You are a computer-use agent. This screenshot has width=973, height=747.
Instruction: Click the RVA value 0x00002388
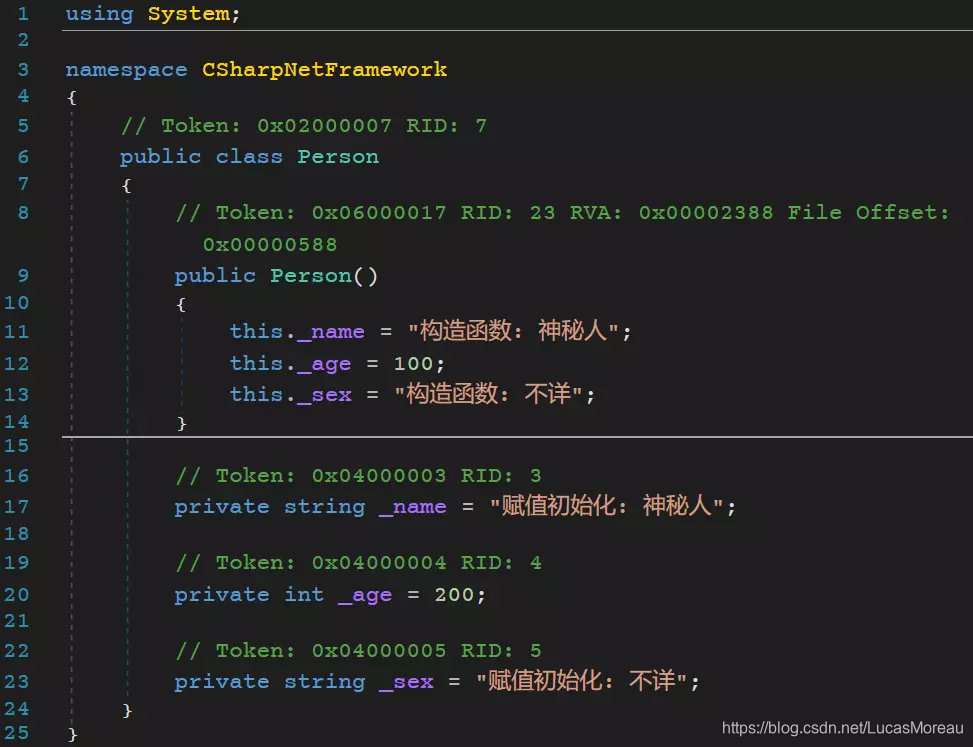706,213
